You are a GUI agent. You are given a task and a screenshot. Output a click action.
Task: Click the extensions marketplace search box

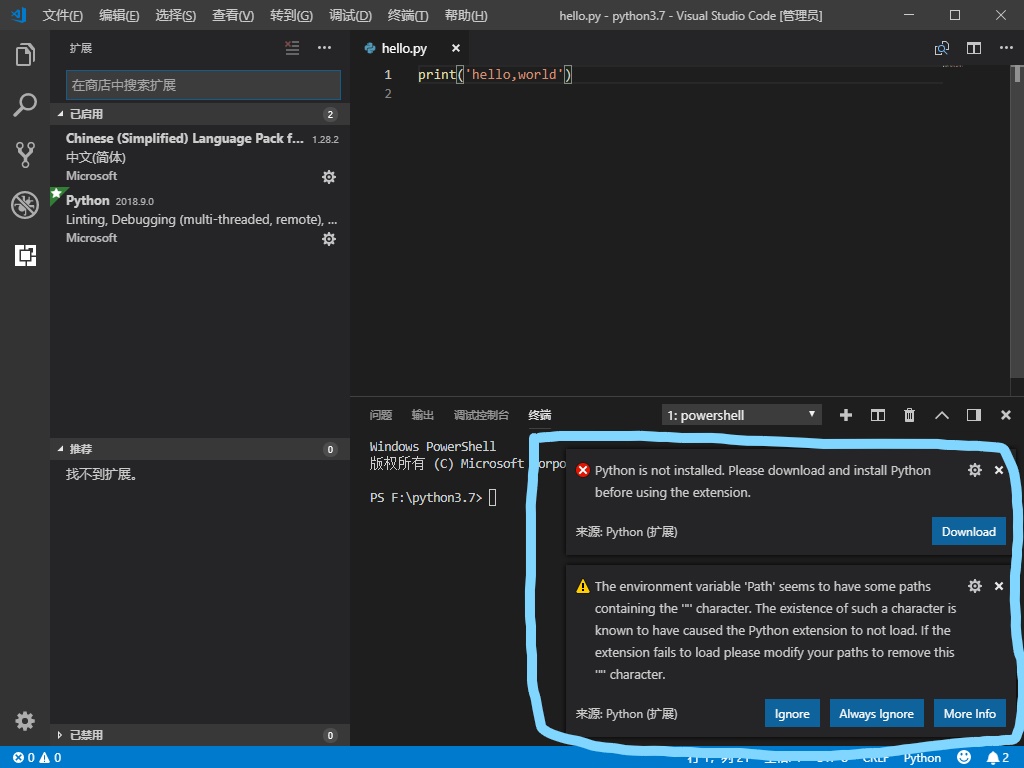203,85
